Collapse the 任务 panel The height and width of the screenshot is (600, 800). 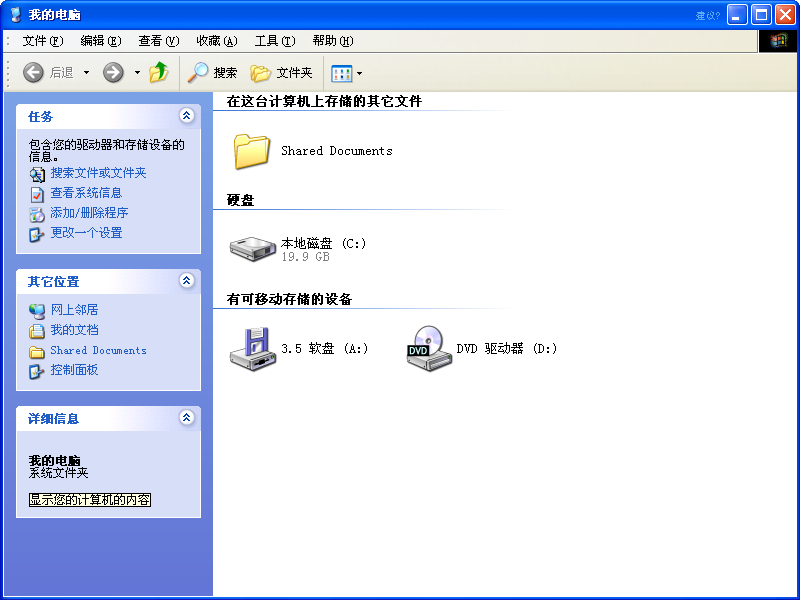pos(187,115)
